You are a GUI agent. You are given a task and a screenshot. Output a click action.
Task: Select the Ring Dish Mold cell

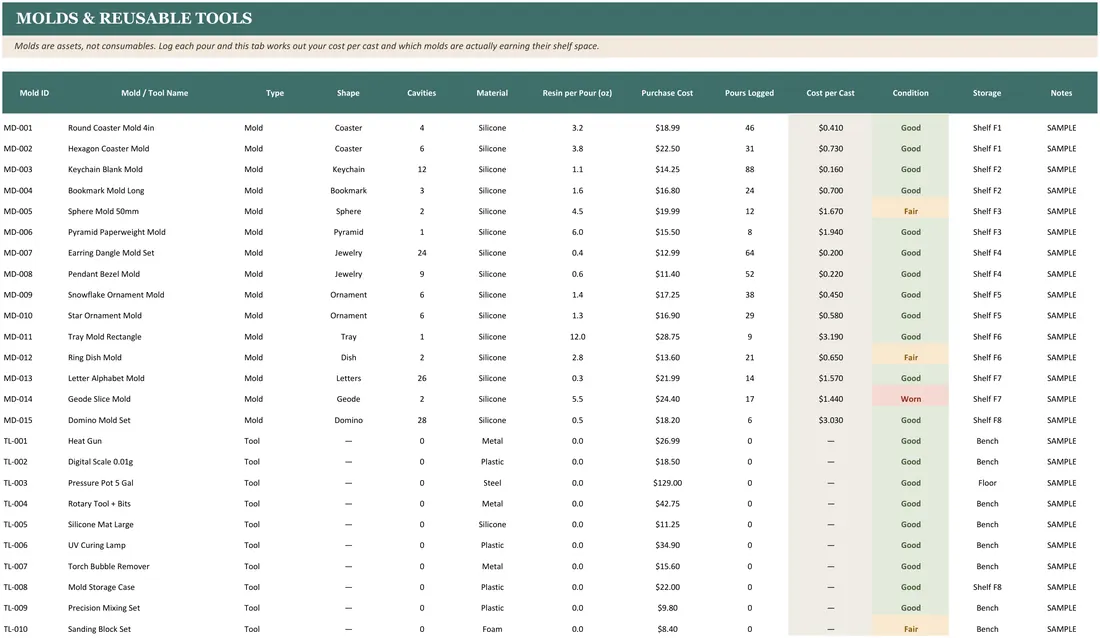click(95, 357)
